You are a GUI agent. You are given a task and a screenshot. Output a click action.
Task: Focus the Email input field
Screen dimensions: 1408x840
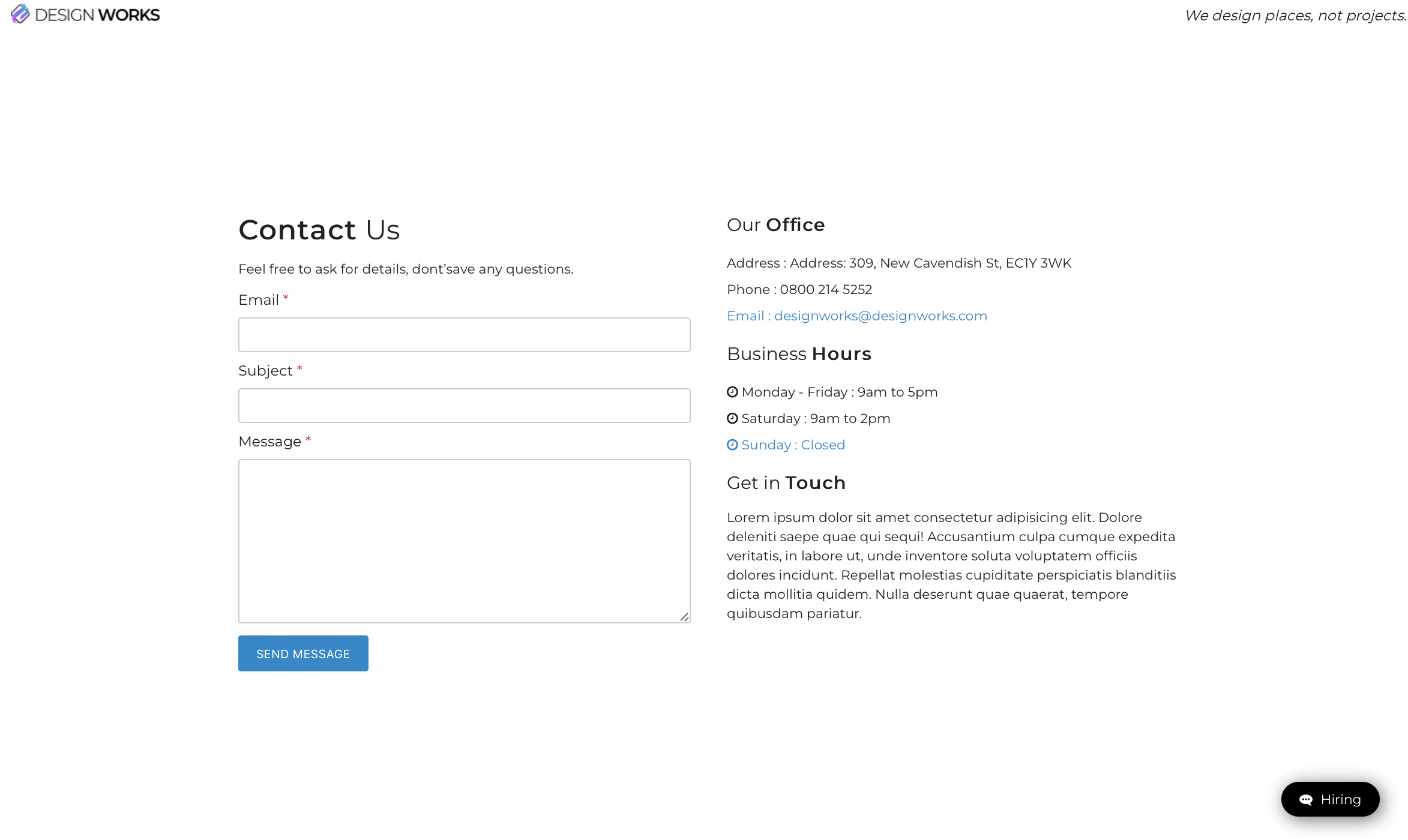click(x=464, y=335)
